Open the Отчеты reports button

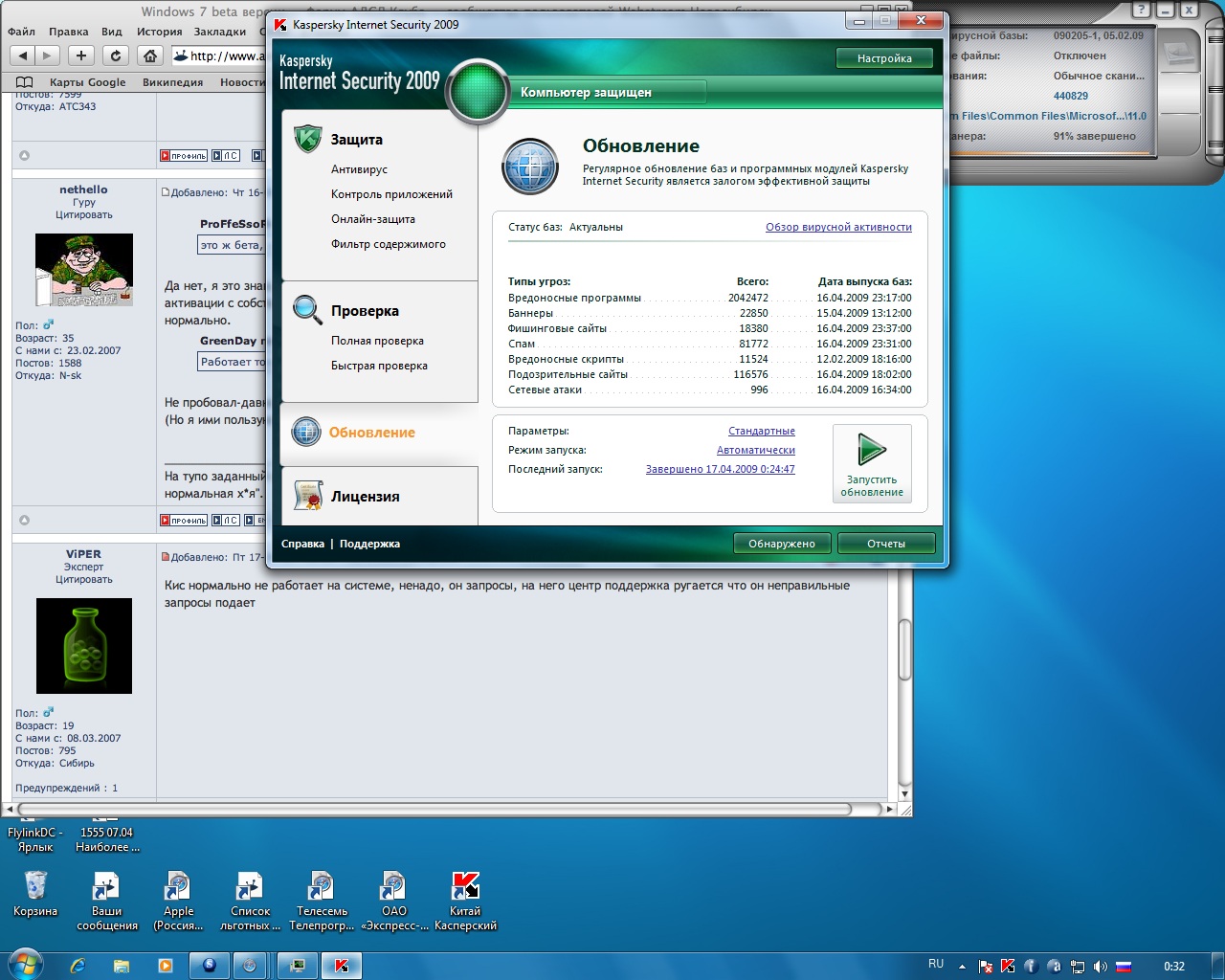point(886,544)
